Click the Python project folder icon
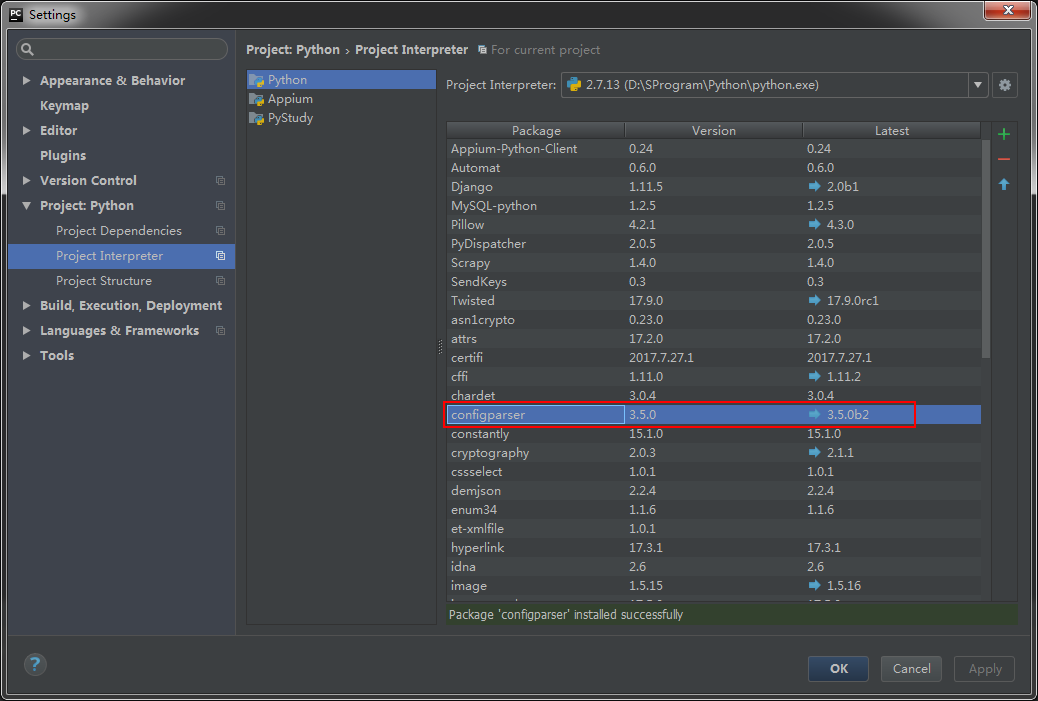The image size is (1038, 701). click(x=256, y=80)
